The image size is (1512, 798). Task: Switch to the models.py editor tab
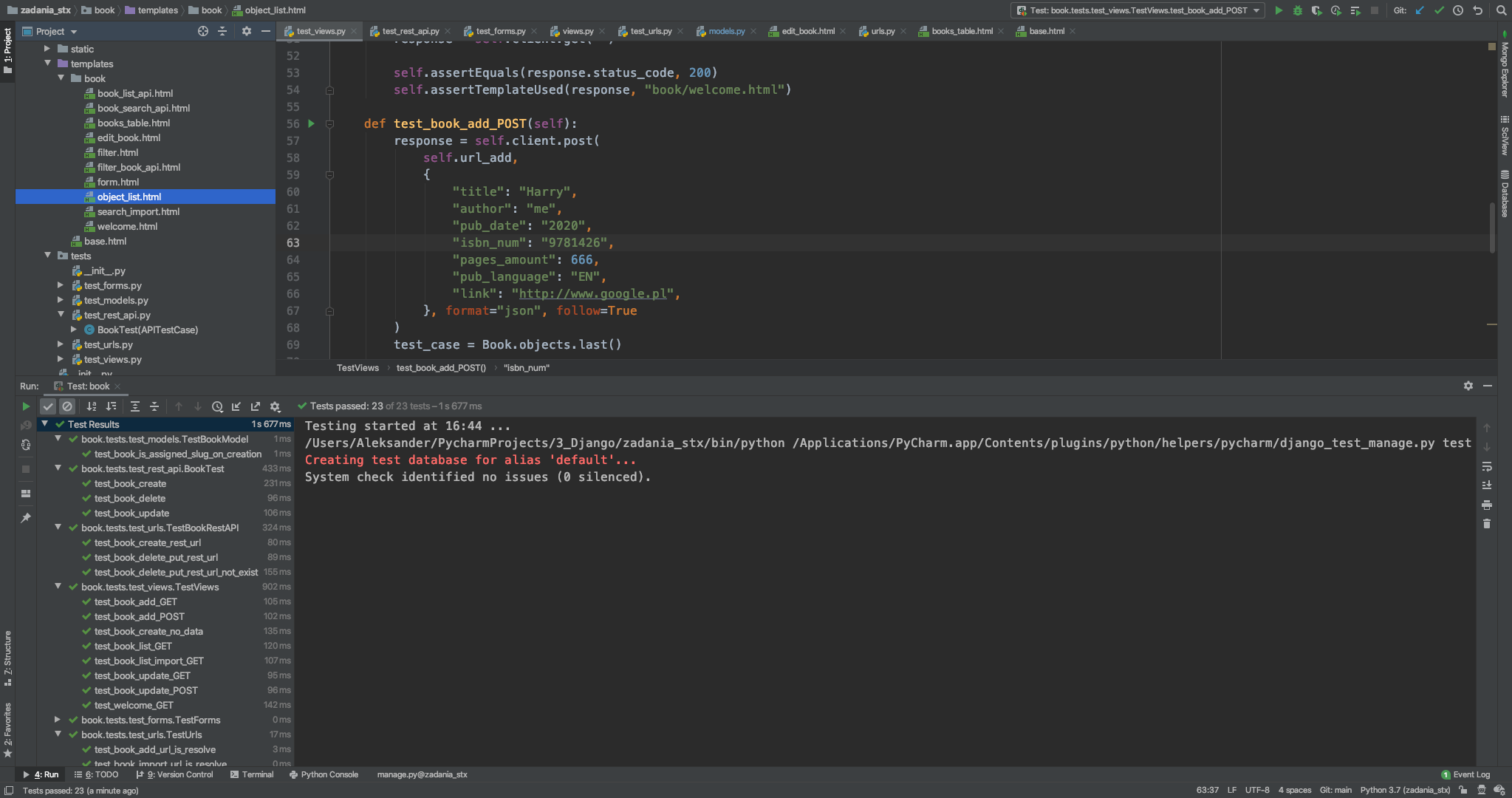[726, 31]
